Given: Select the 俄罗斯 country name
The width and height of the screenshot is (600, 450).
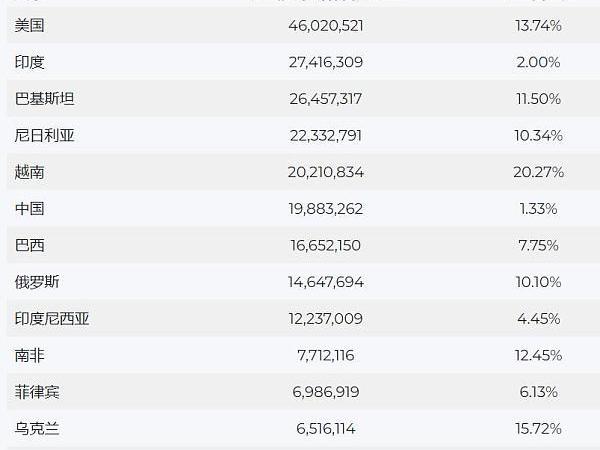Looking at the screenshot, I should point(38,282).
